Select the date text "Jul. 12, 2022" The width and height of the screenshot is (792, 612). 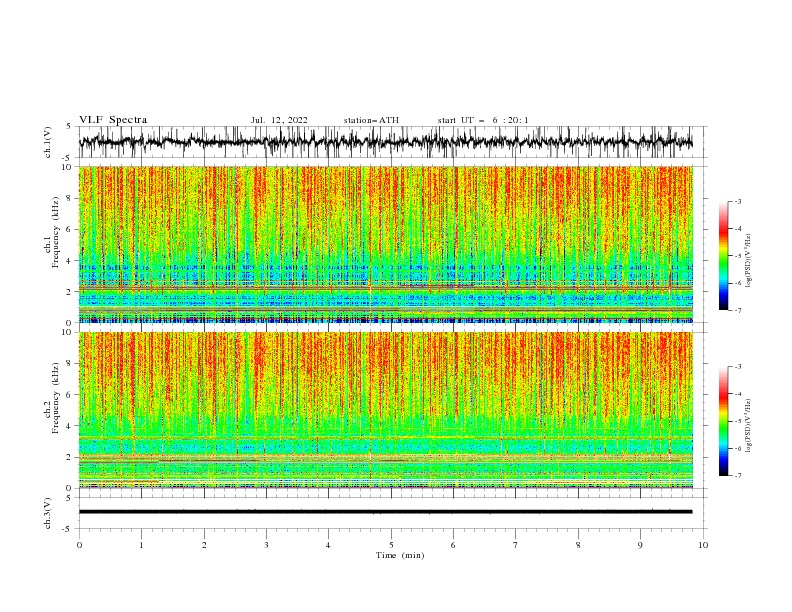279,120
